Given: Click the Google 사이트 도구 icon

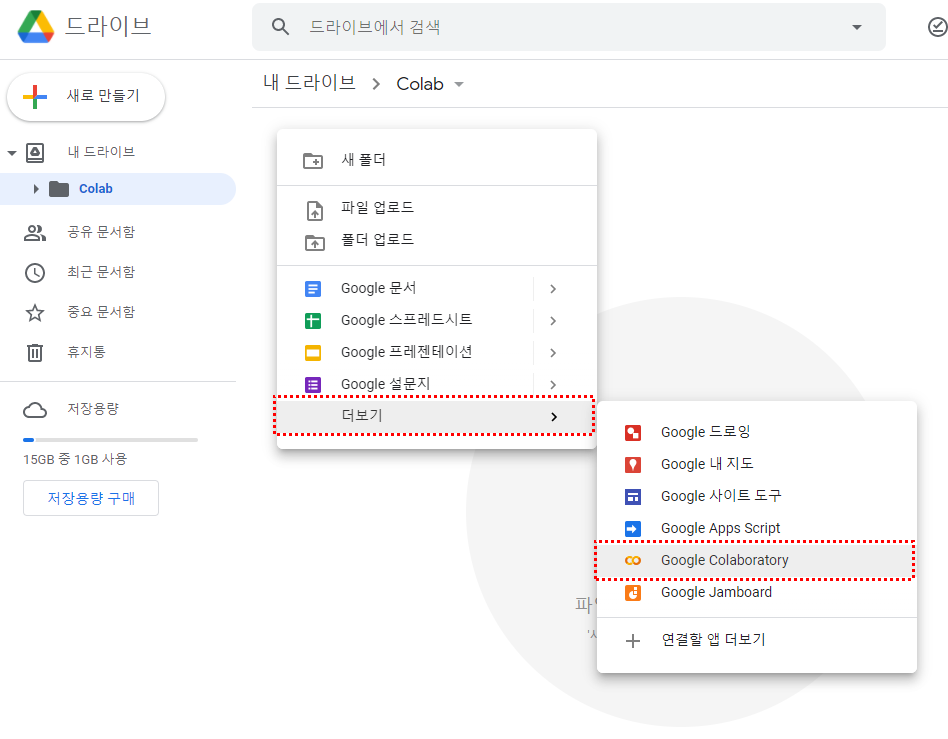Looking at the screenshot, I should click(x=632, y=497).
